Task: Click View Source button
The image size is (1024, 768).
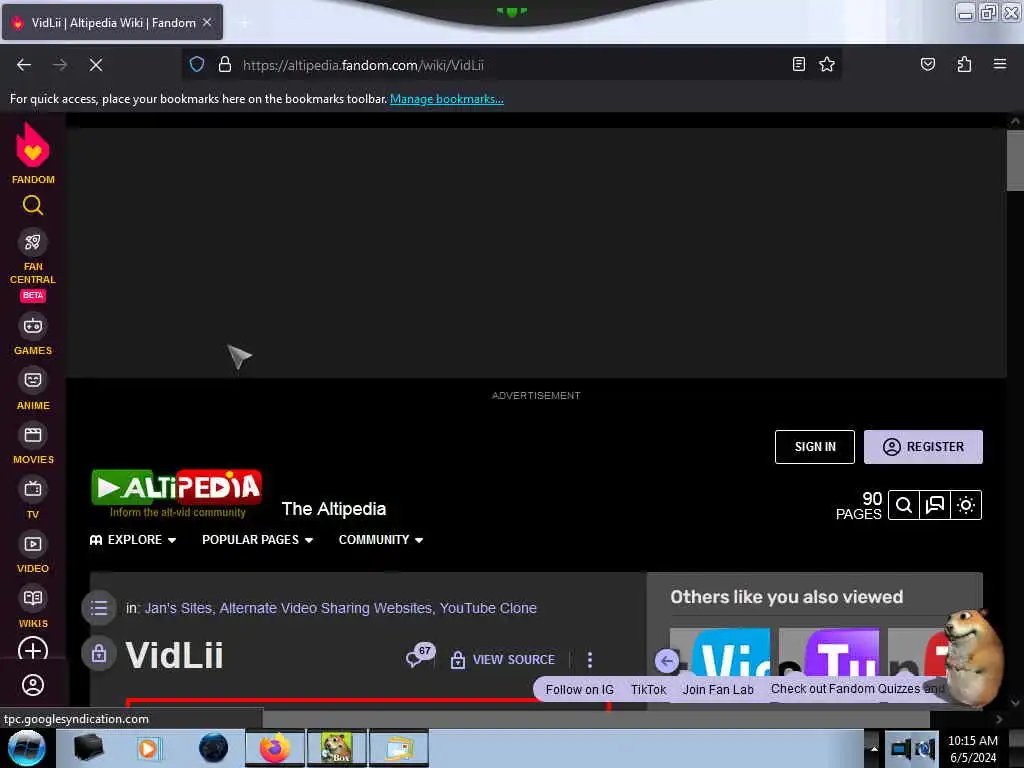Action: [x=503, y=660]
